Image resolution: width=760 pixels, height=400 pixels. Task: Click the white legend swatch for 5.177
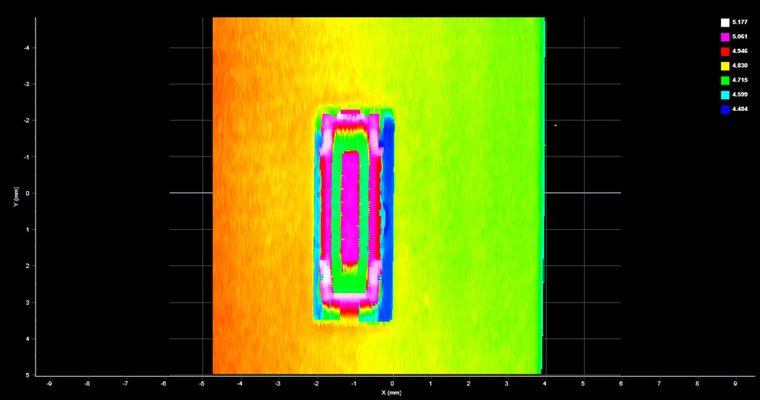(725, 22)
